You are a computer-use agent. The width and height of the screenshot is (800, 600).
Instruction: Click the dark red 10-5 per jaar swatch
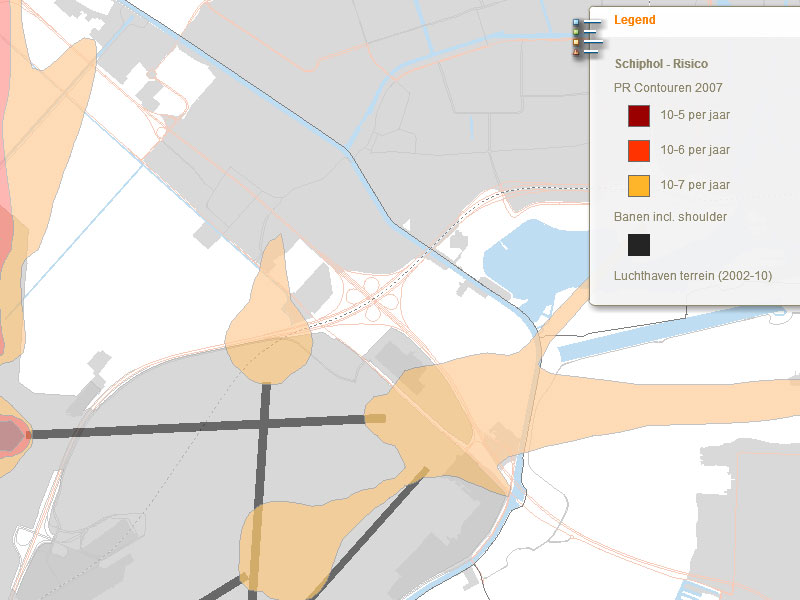click(x=639, y=116)
